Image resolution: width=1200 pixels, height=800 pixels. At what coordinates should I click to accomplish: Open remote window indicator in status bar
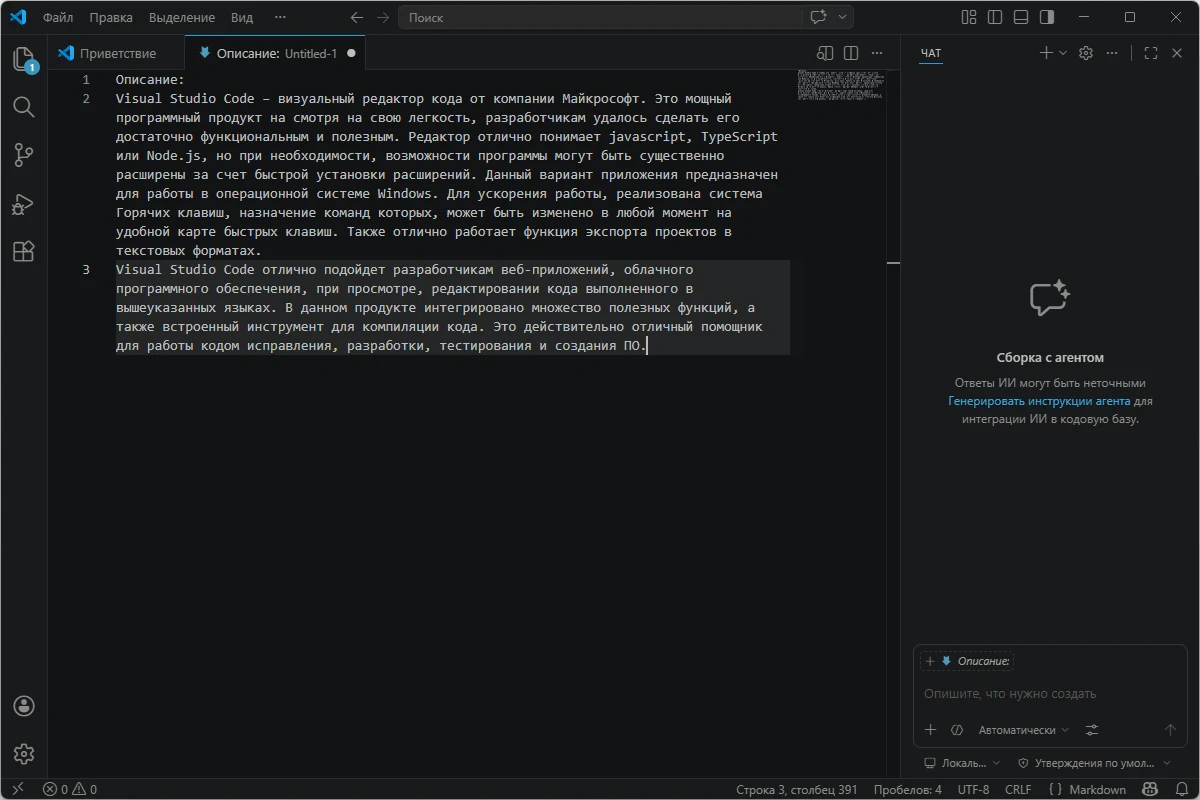[18, 789]
